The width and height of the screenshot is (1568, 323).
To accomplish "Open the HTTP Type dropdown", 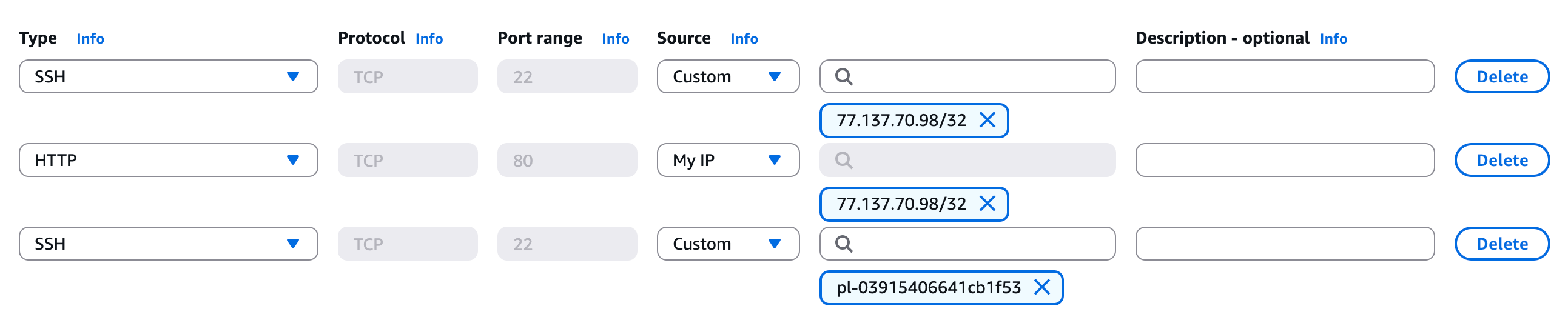I will click(x=168, y=160).
